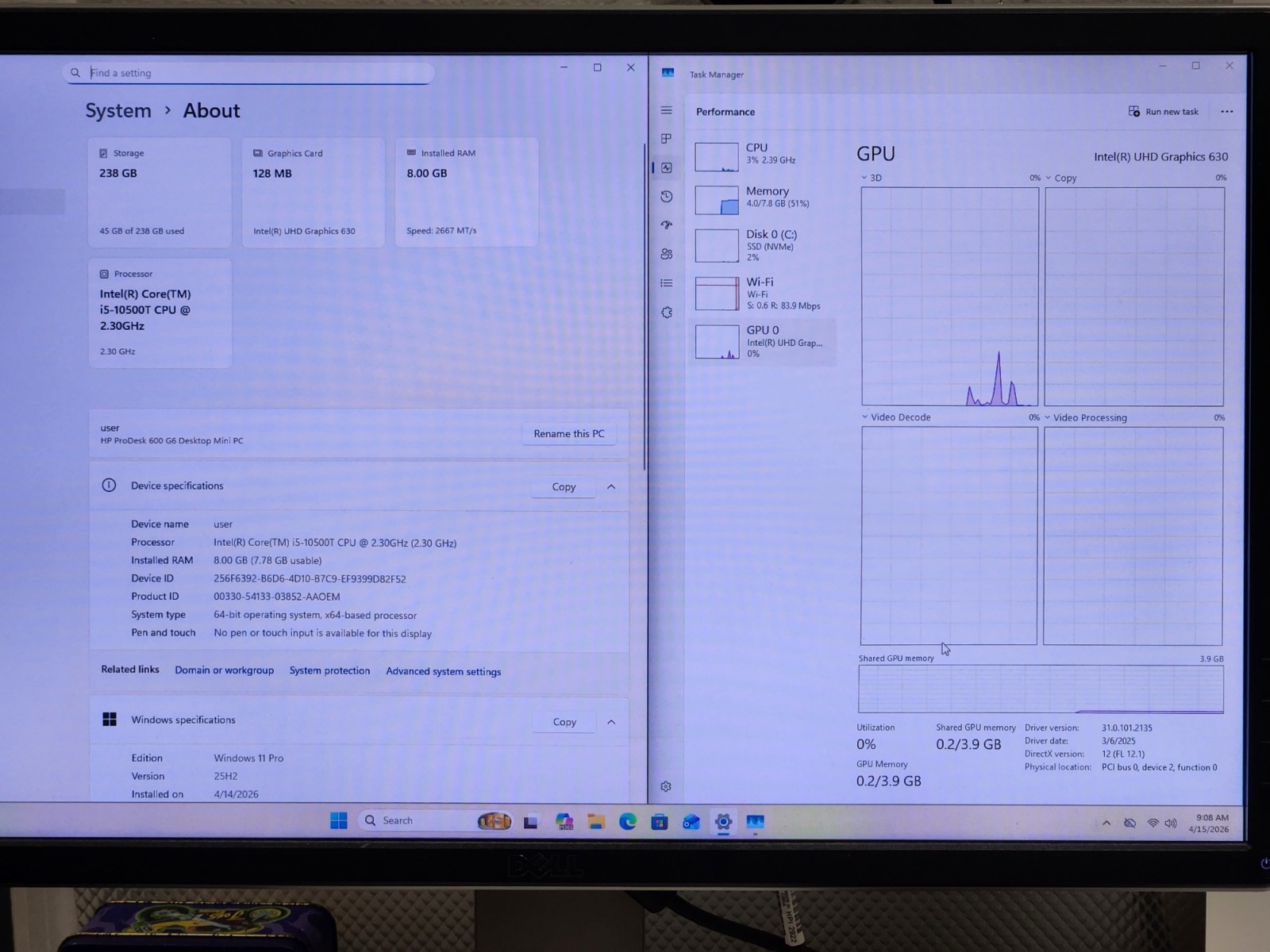Image resolution: width=1270 pixels, height=952 pixels.
Task: Switch to Settings app in taskbar
Action: pos(723,822)
